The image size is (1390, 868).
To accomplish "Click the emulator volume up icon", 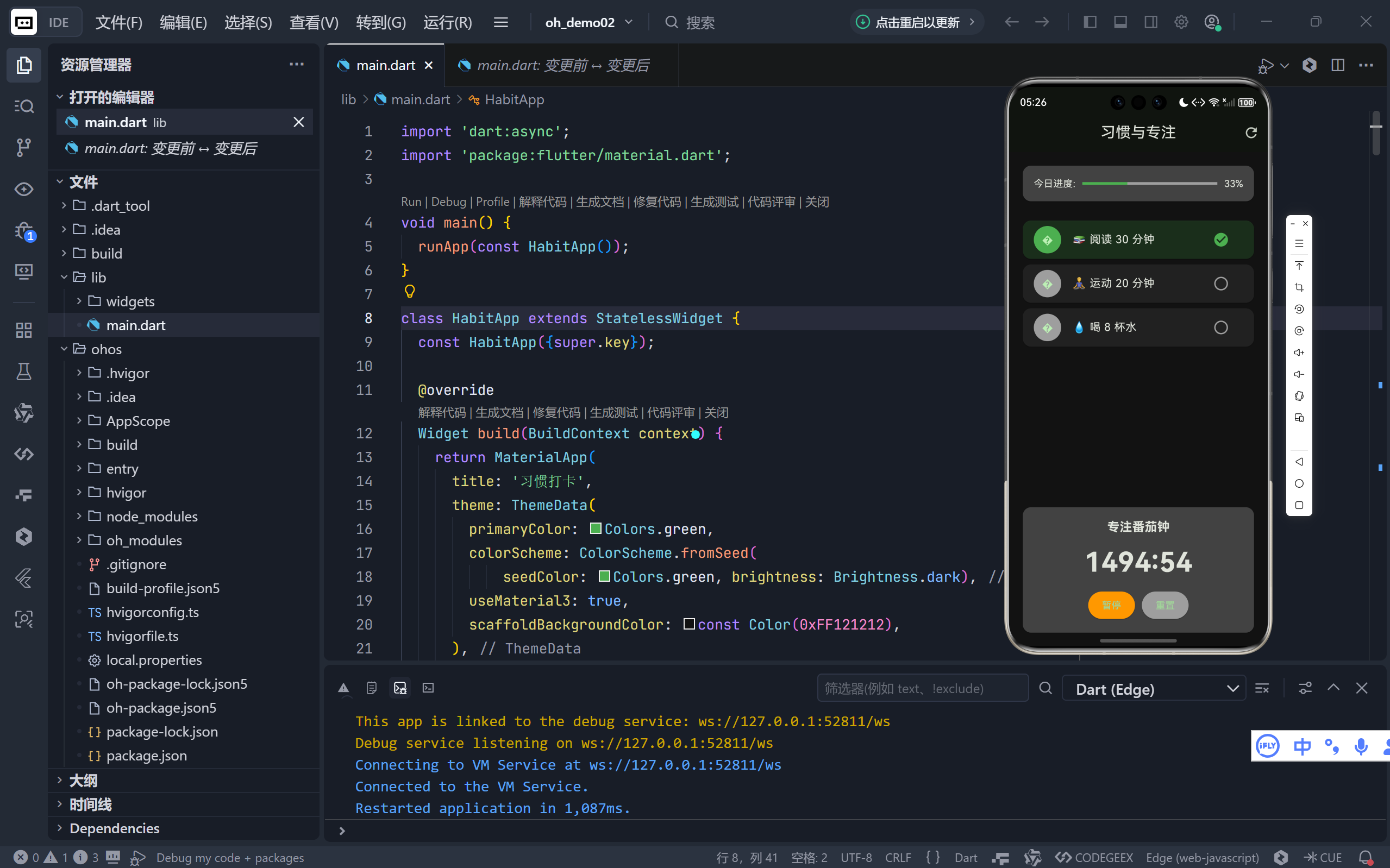I will click(x=1299, y=353).
